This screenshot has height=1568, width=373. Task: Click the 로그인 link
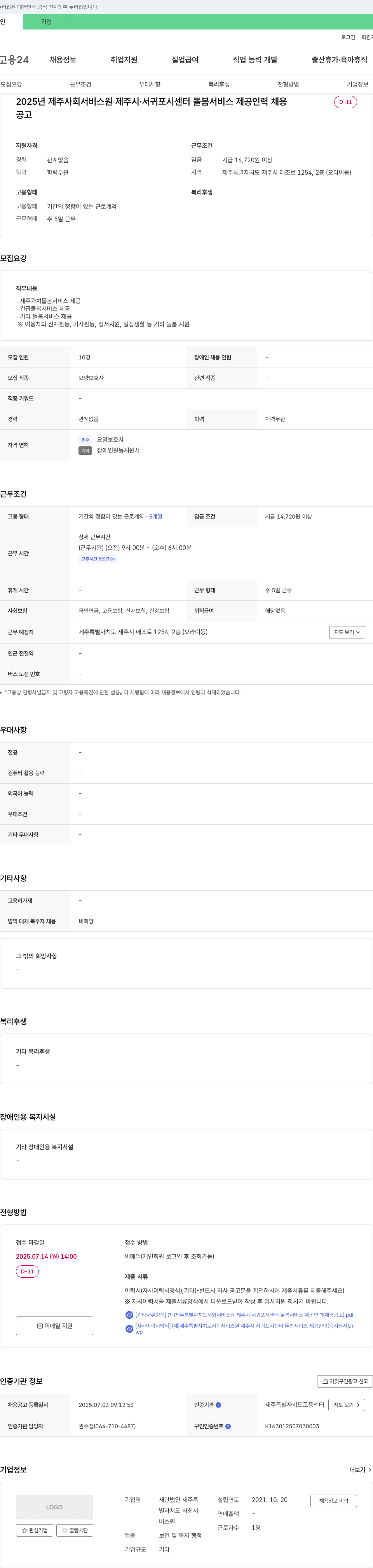point(348,38)
